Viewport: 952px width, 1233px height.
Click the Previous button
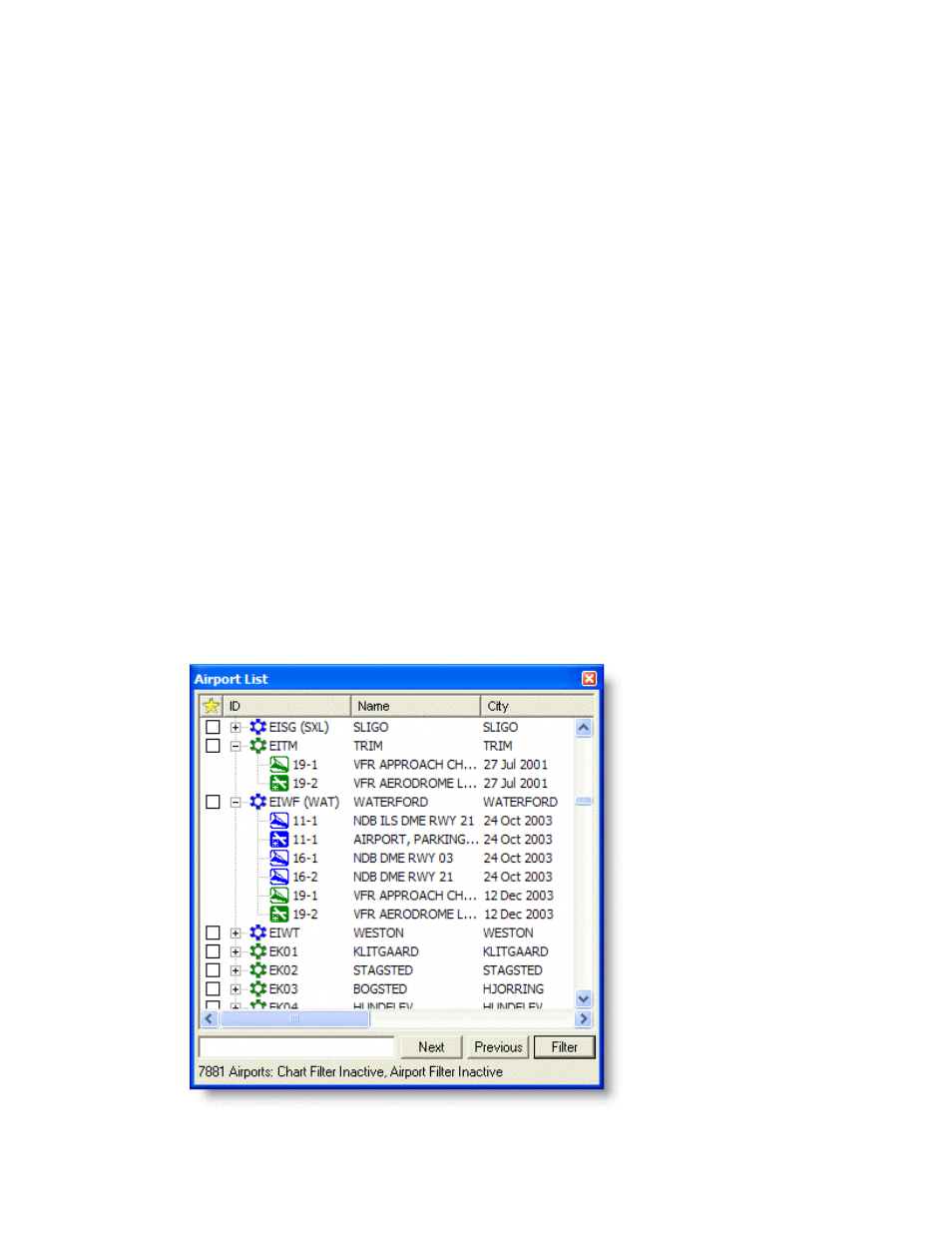pyautogui.click(x=498, y=1047)
